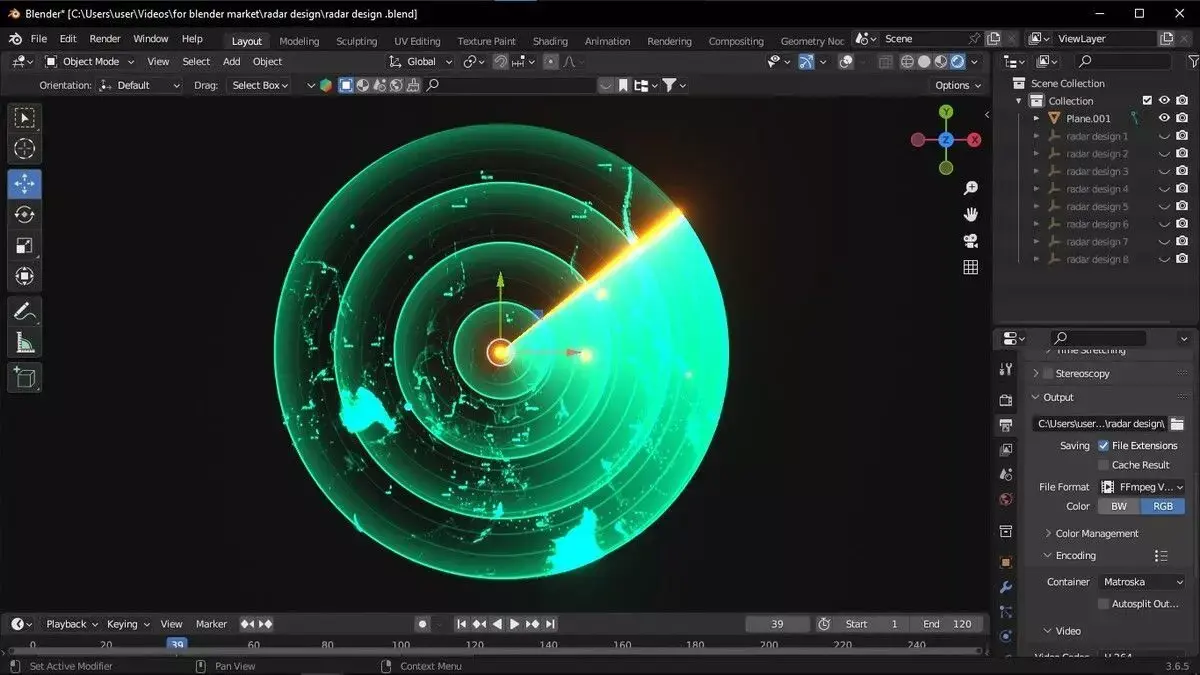This screenshot has width=1200, height=675.
Task: Open the Modifiers wrench tab
Action: (x=1006, y=587)
